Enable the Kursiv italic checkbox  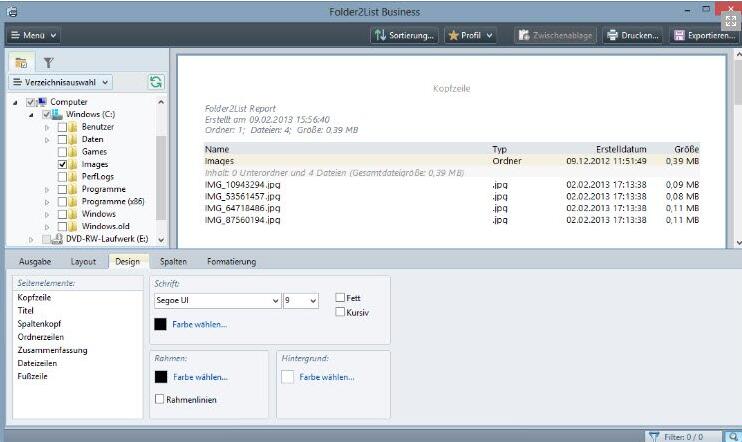pos(340,312)
